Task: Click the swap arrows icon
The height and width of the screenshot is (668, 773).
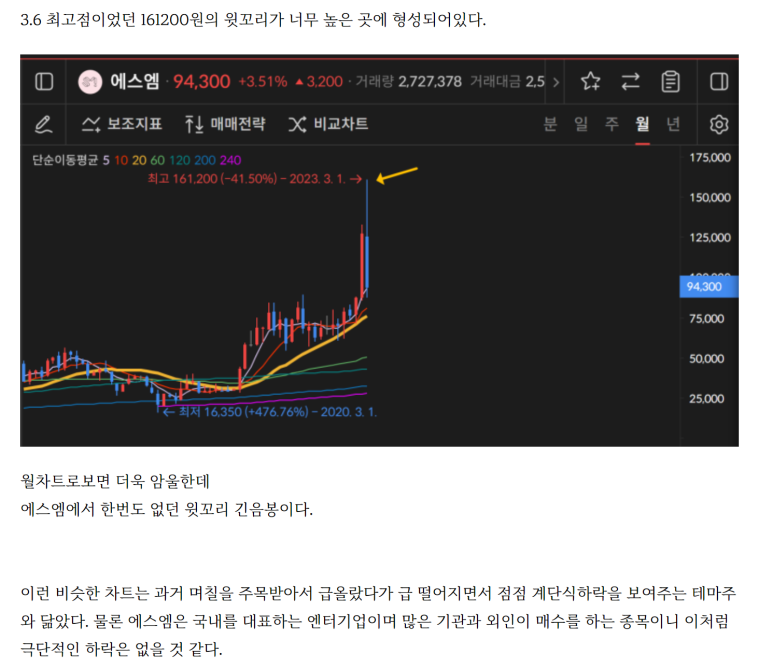Action: click(x=631, y=81)
